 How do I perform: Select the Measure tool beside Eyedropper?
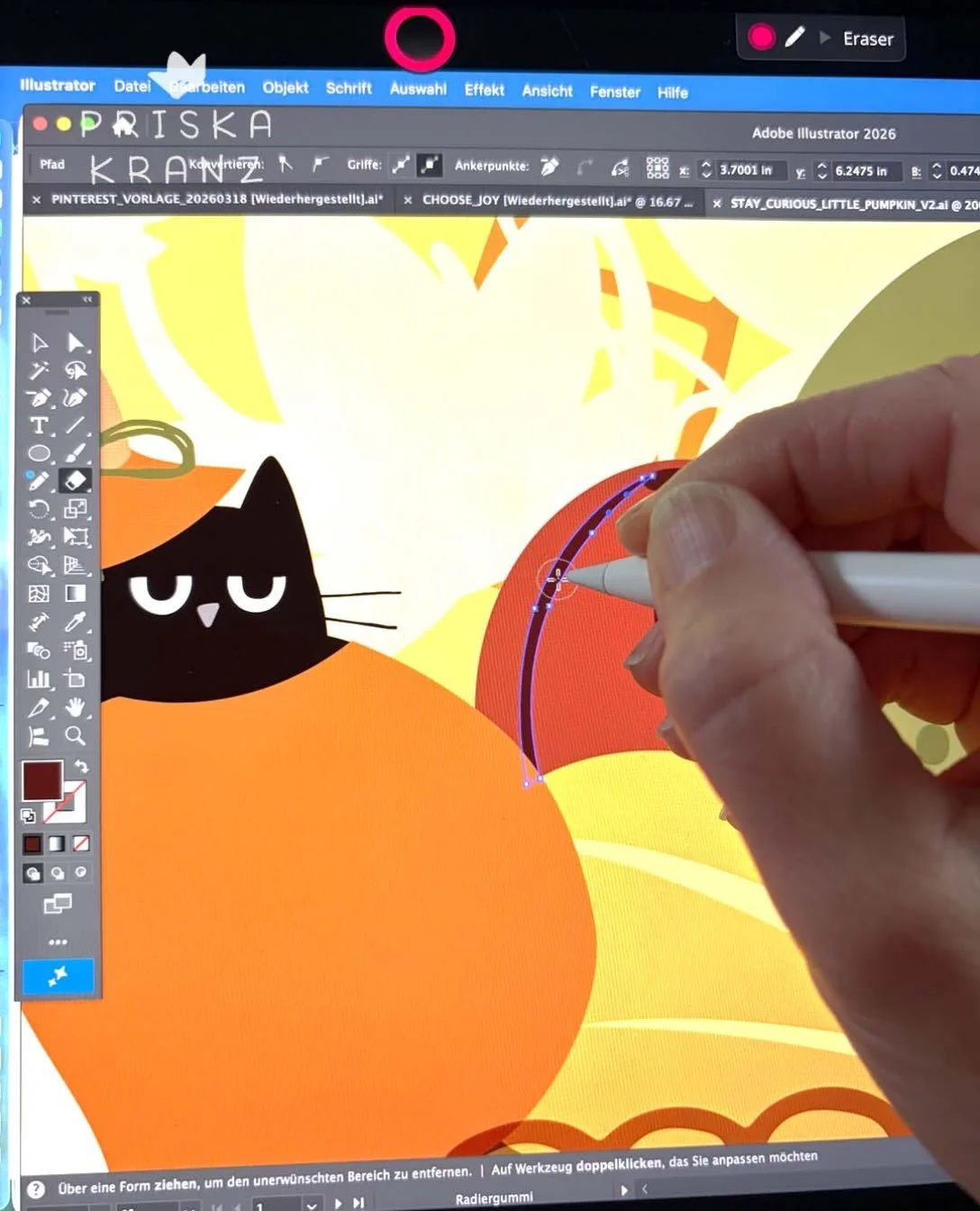(39, 622)
